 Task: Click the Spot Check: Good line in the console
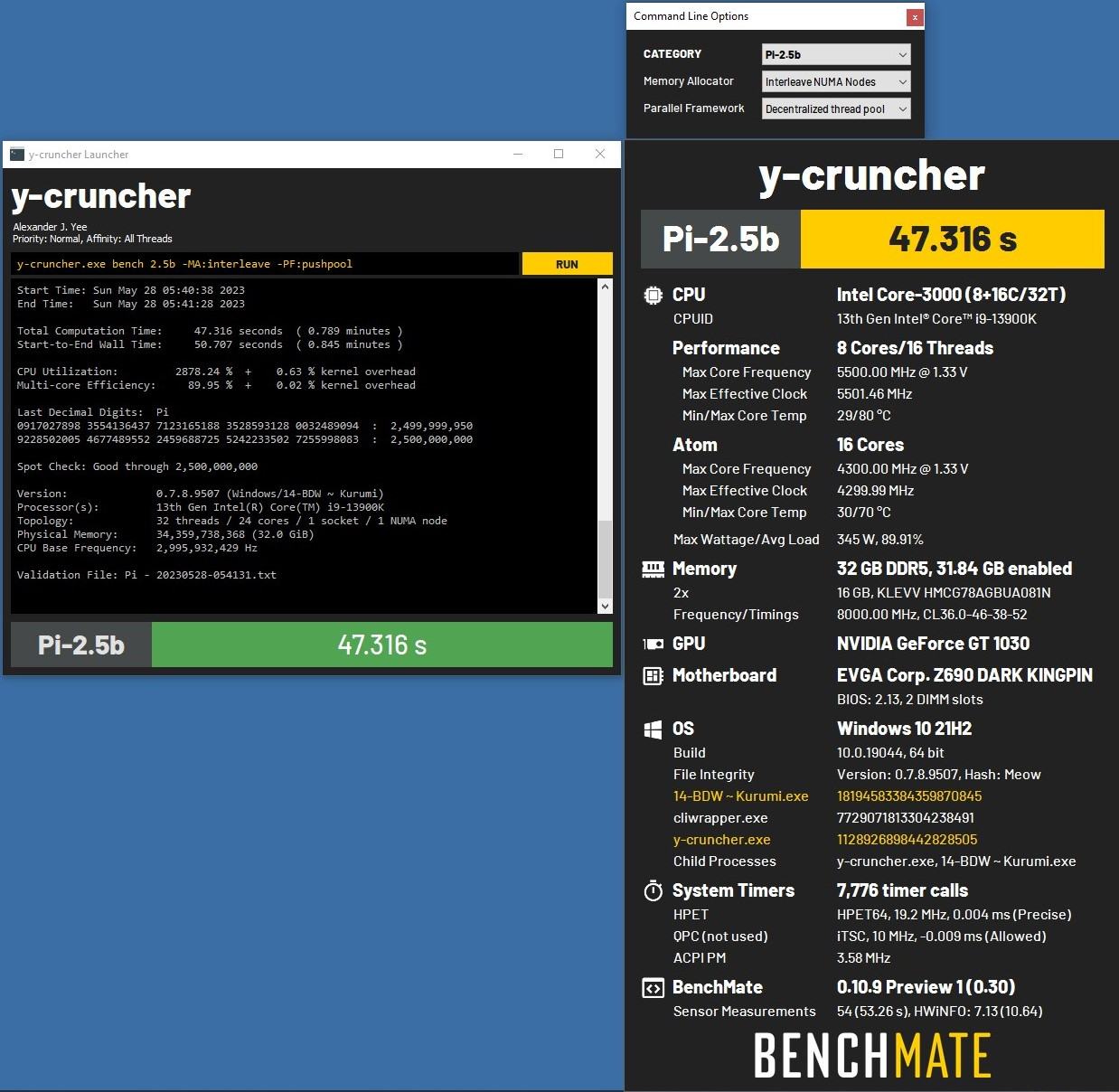(137, 466)
